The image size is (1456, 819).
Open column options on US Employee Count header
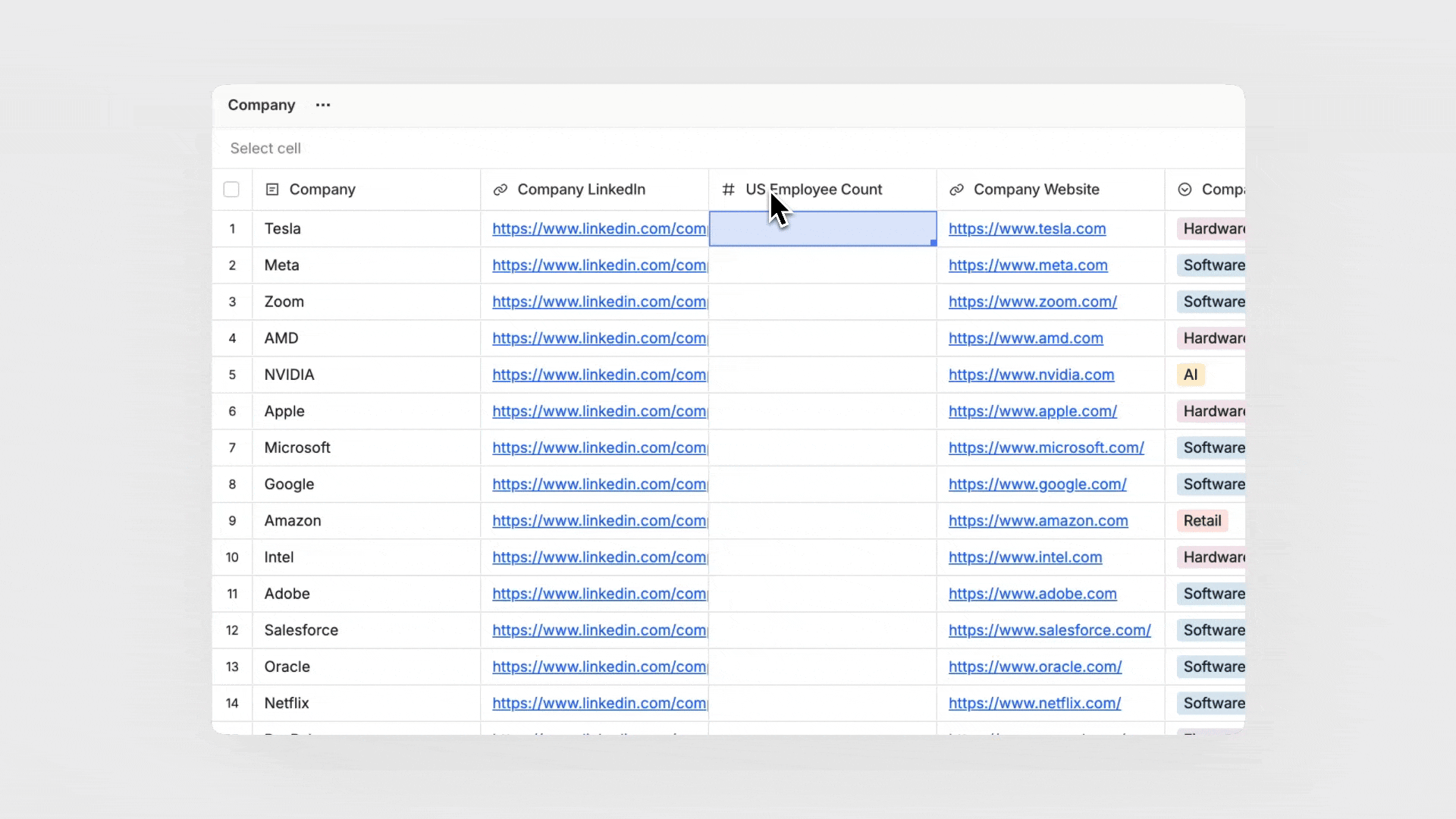point(814,190)
